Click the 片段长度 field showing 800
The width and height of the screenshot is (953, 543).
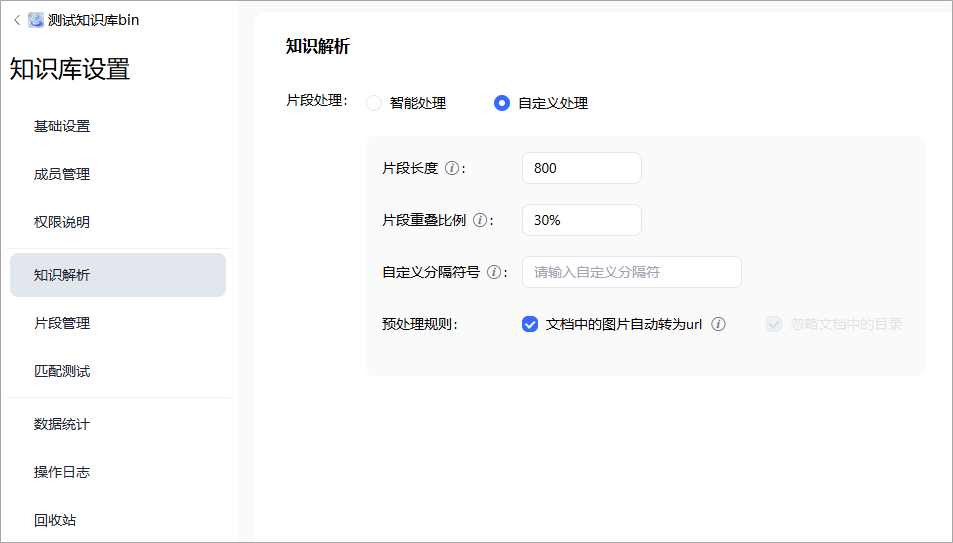pyautogui.click(x=582, y=168)
